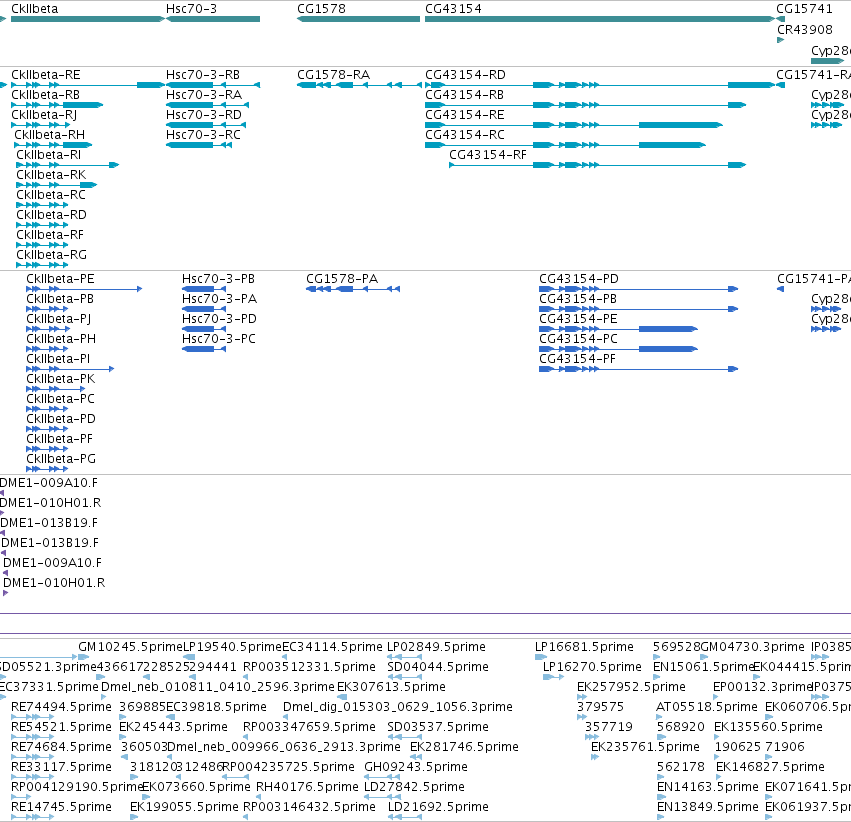
Task: Click Hsc70-3-RD transcript label
Action: pos(204,115)
